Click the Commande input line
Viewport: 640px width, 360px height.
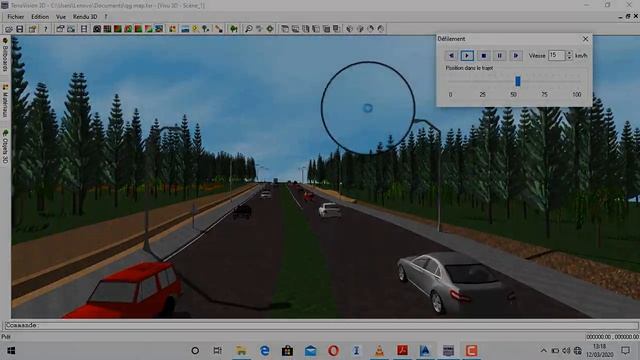point(321,325)
